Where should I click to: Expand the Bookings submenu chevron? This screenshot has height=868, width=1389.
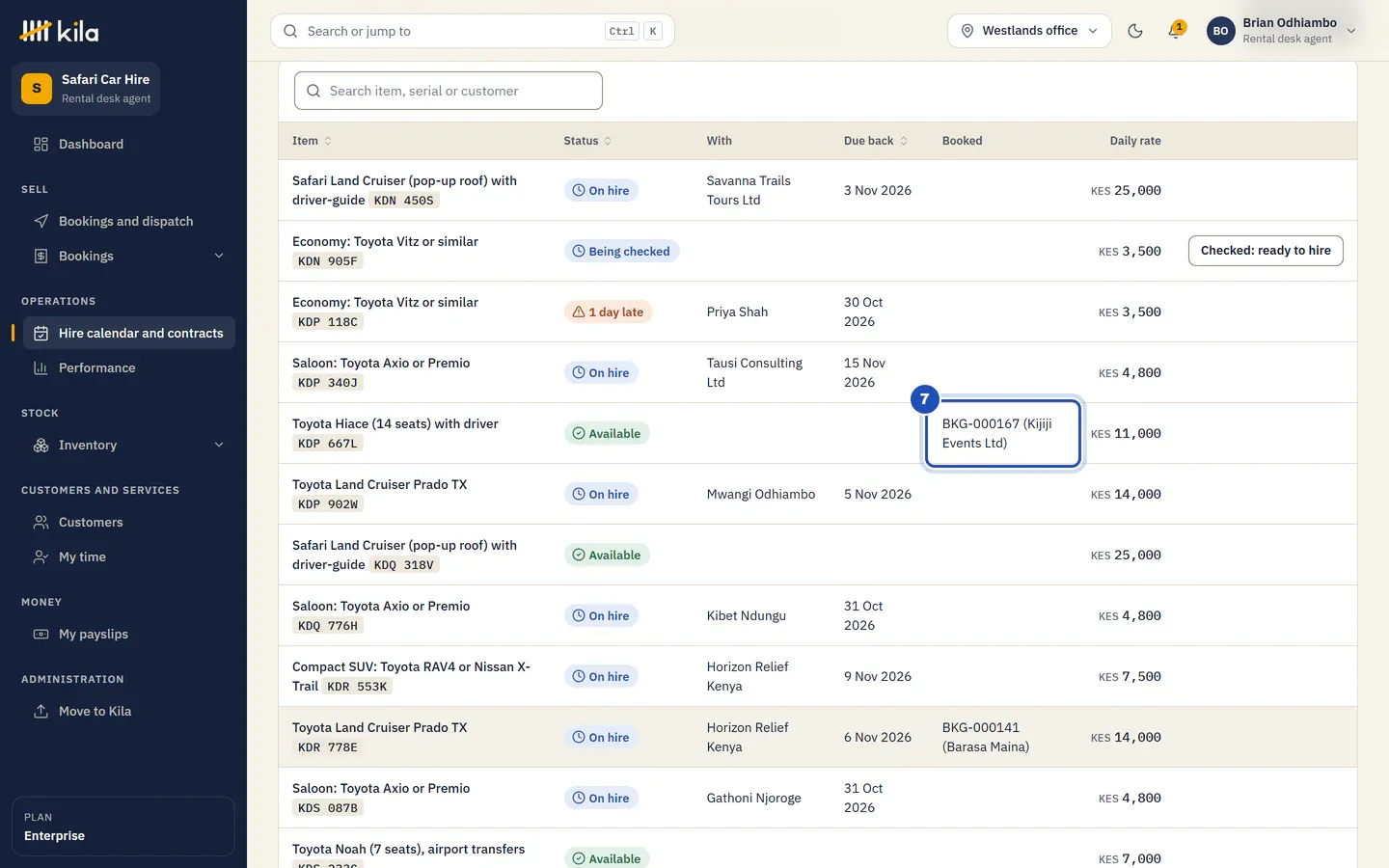(219, 257)
